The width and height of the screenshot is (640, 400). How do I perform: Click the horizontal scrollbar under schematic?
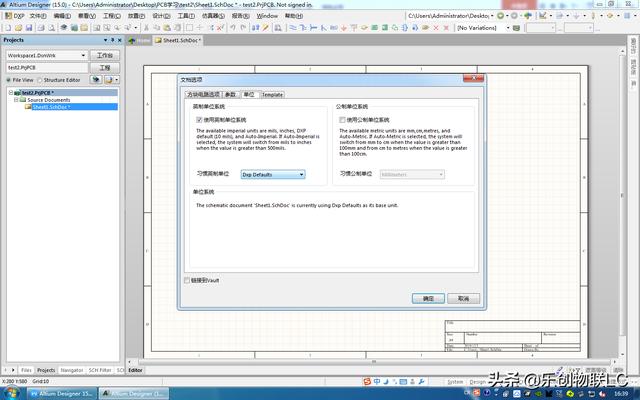click(x=373, y=362)
